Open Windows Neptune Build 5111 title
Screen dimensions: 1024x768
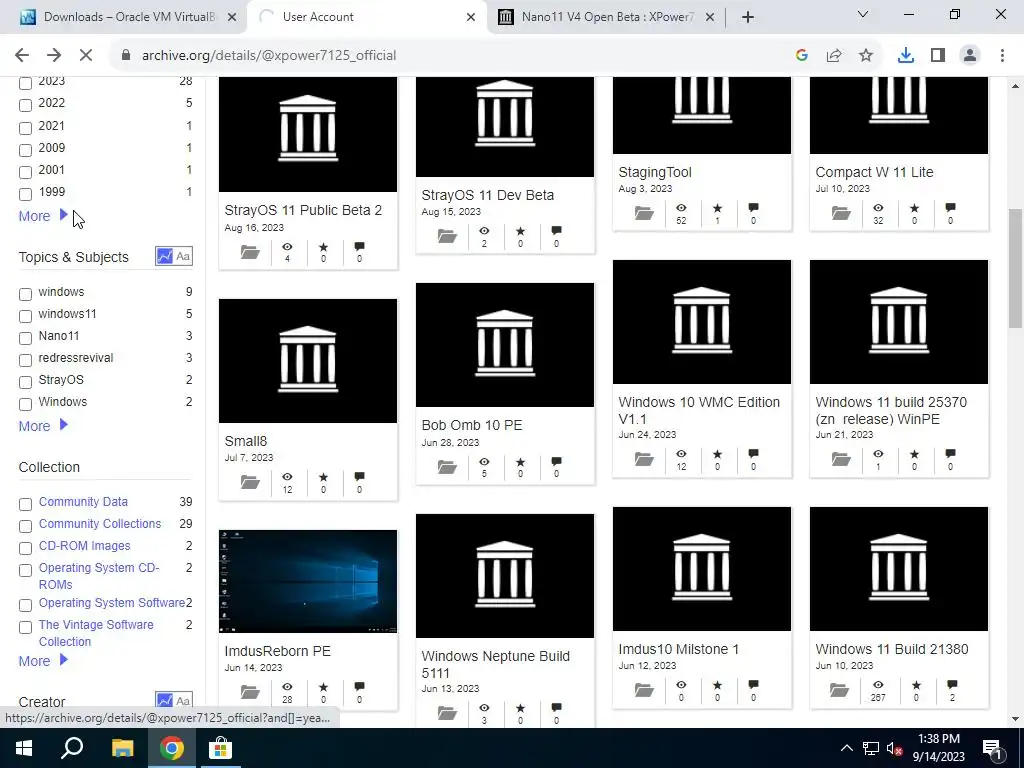coord(496,664)
